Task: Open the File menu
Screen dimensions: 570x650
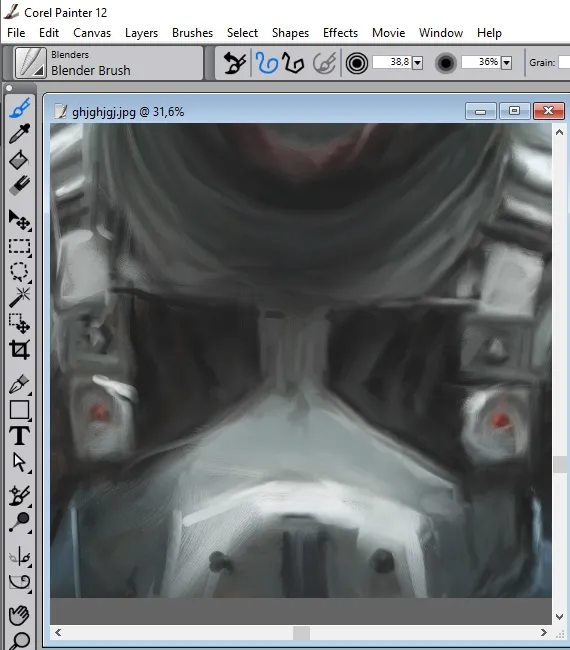Action: tap(16, 33)
